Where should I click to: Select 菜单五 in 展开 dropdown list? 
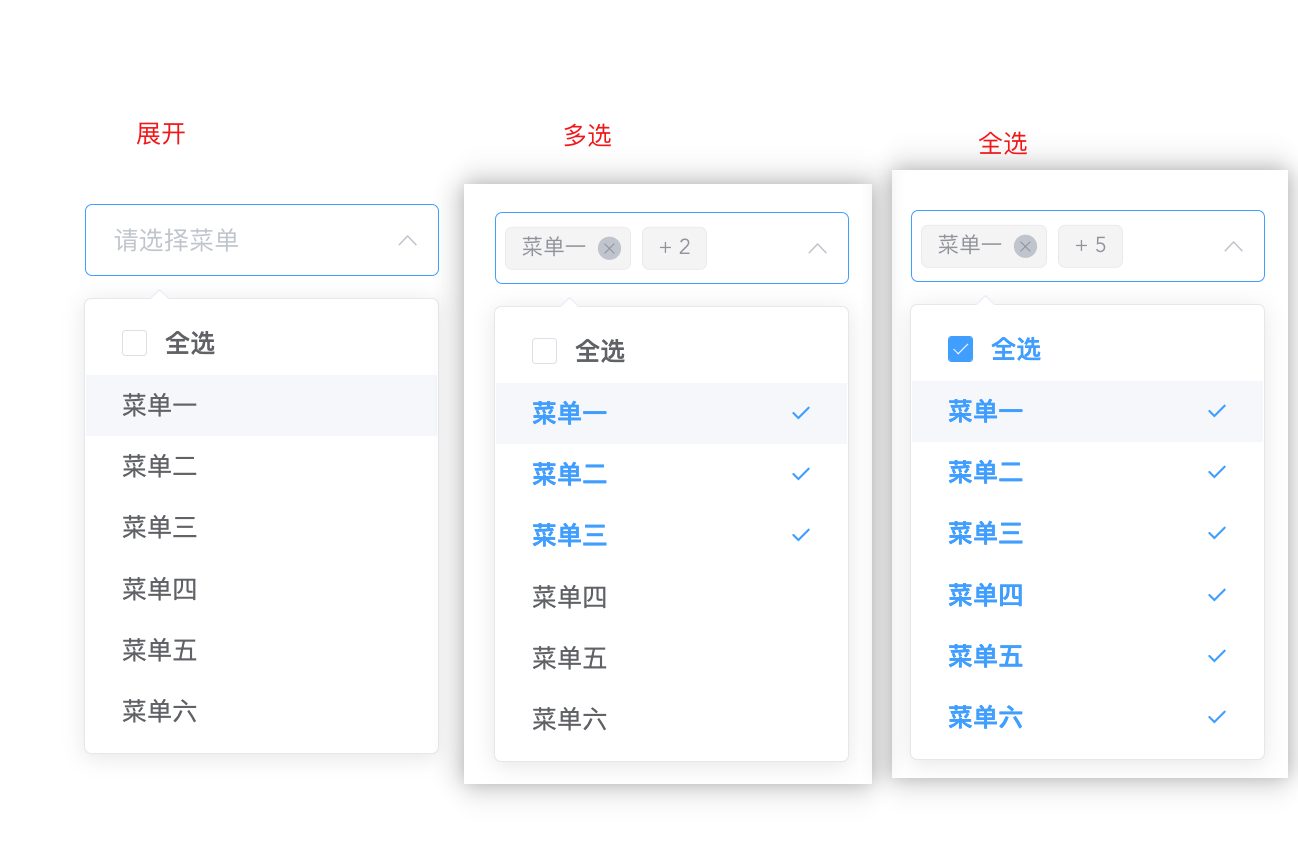point(262,650)
